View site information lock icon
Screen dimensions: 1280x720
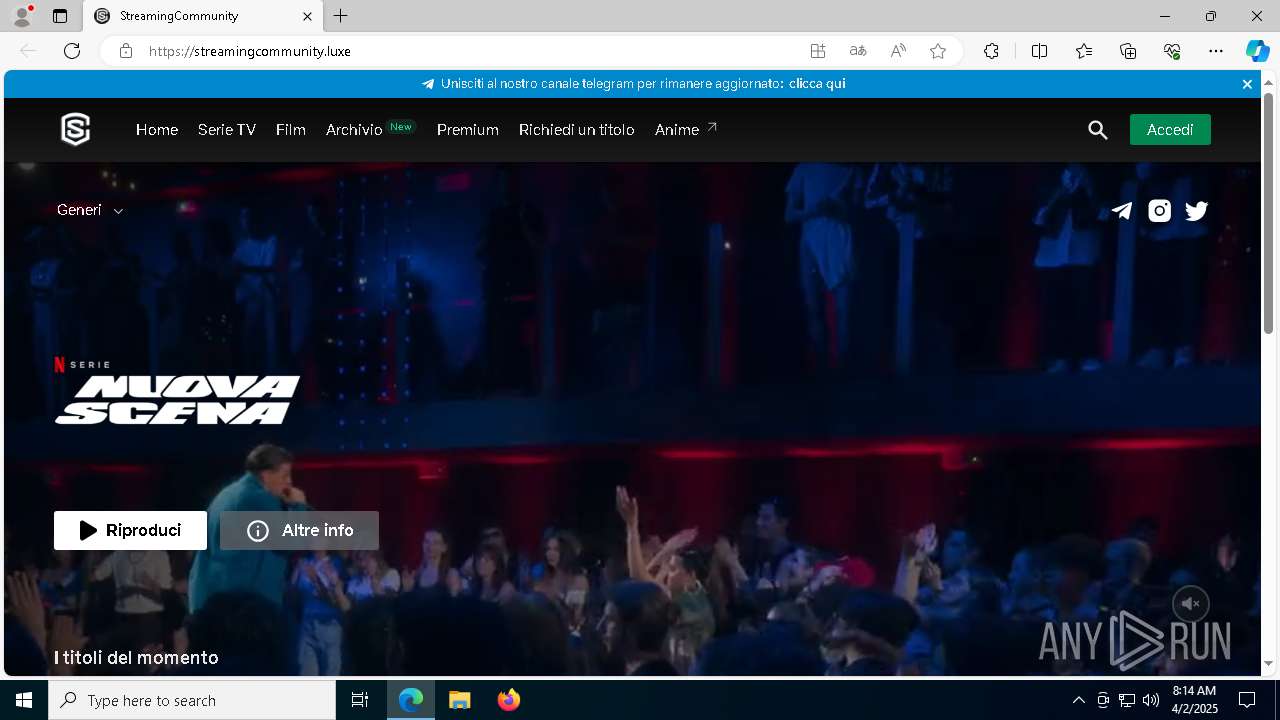coord(126,51)
